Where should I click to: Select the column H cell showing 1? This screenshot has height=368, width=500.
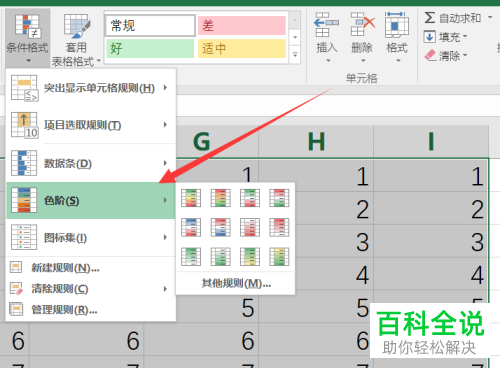tap(316, 175)
